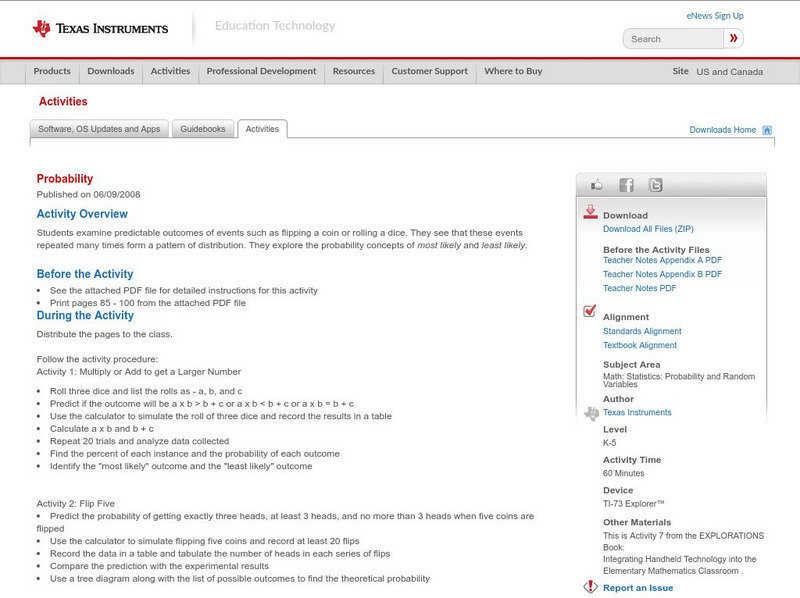This screenshot has width=800, height=598.
Task: Click 'Print pages 85 - 100' bullet
Action: [x=147, y=303]
